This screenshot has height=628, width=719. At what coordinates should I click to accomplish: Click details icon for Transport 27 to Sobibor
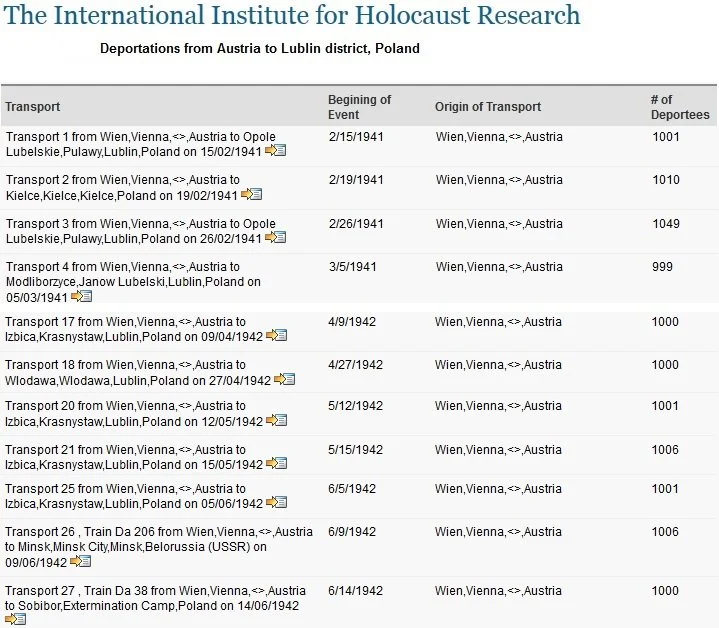pyautogui.click(x=16, y=619)
